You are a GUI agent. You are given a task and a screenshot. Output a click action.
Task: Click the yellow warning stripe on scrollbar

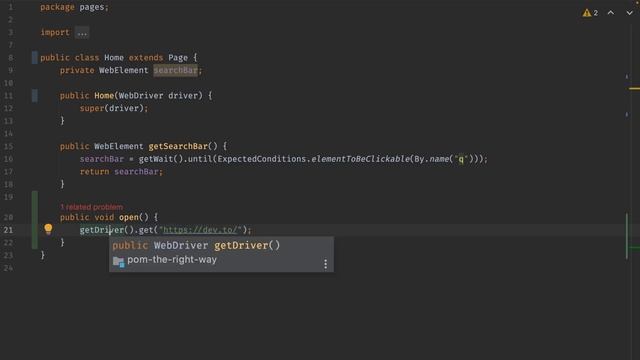[634, 88]
